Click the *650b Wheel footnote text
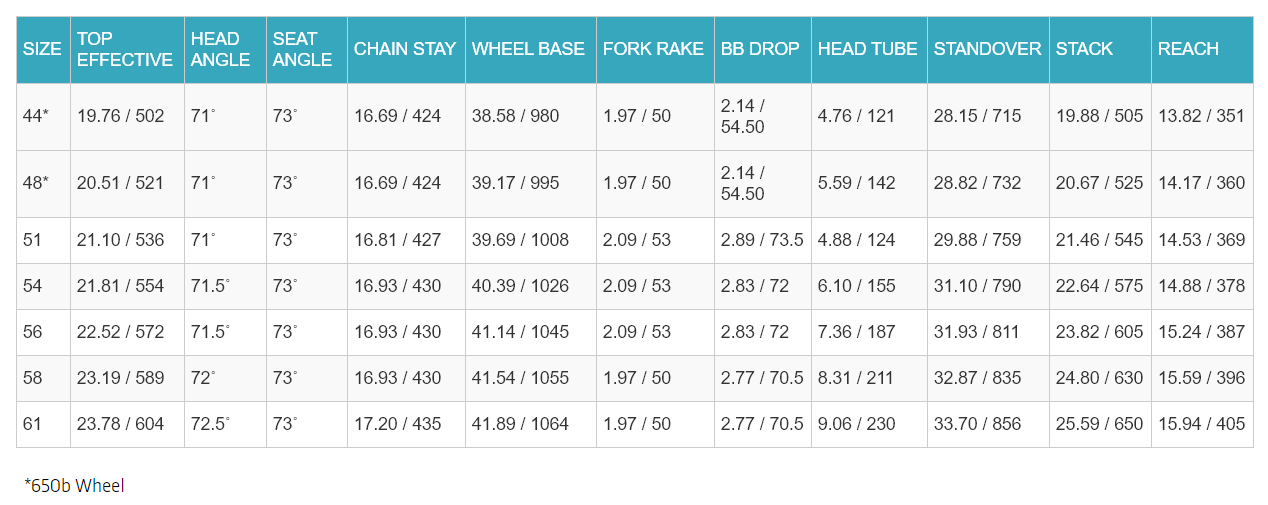 click(74, 485)
